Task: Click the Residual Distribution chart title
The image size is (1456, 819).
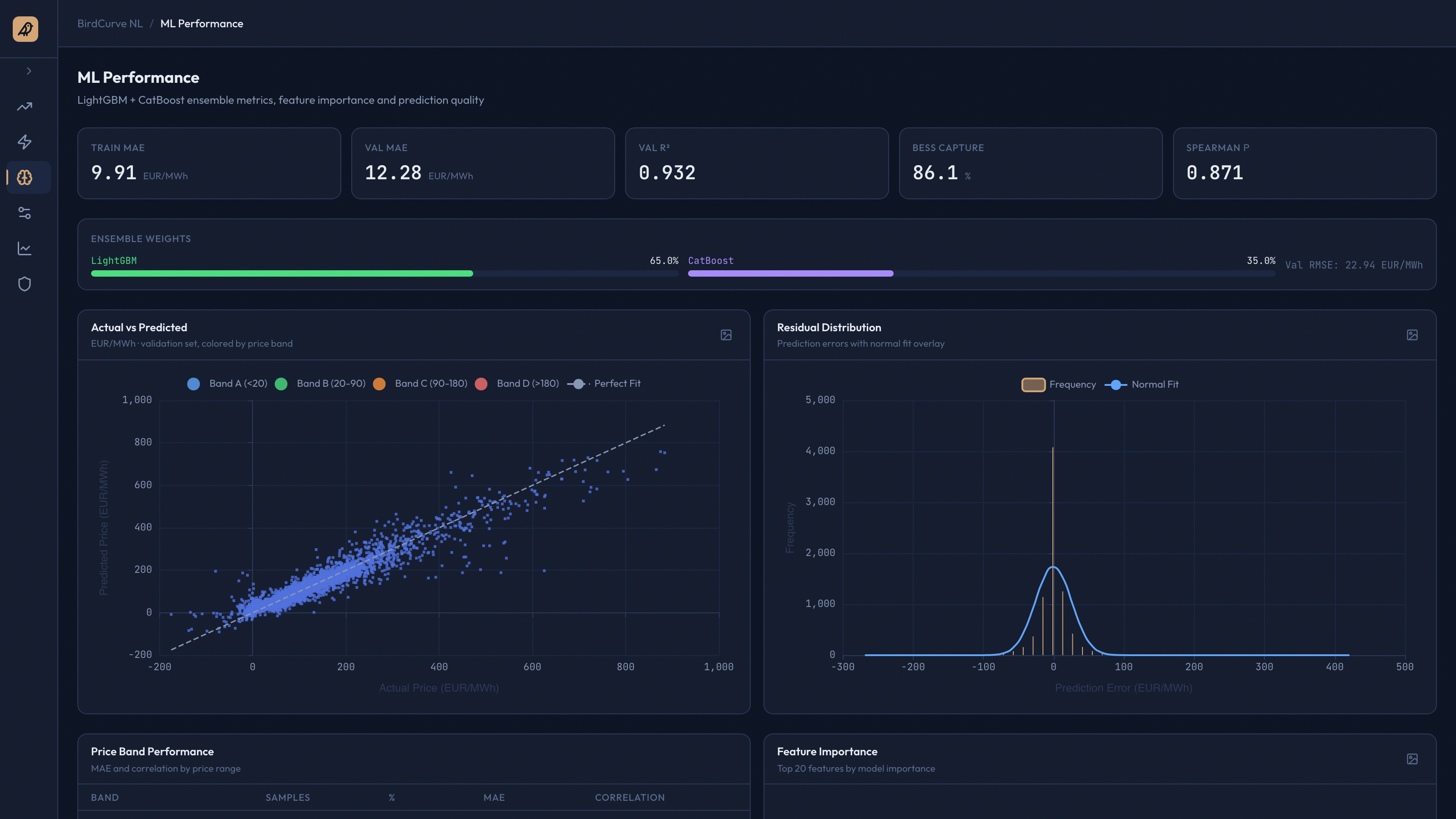Action: pyautogui.click(x=829, y=327)
